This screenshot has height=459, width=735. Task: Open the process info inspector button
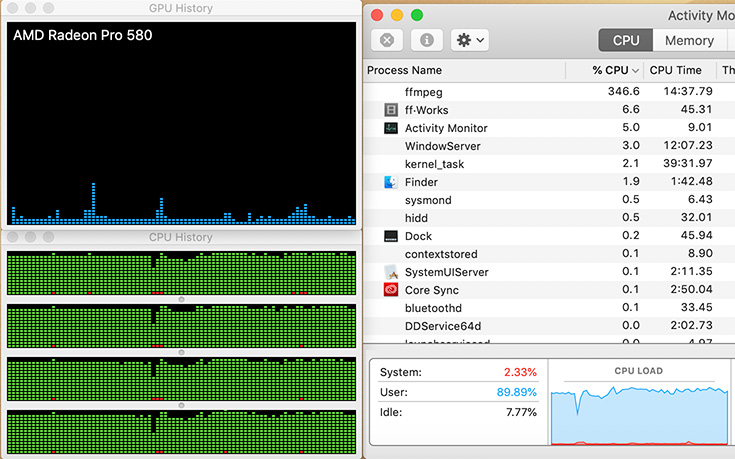click(x=427, y=40)
